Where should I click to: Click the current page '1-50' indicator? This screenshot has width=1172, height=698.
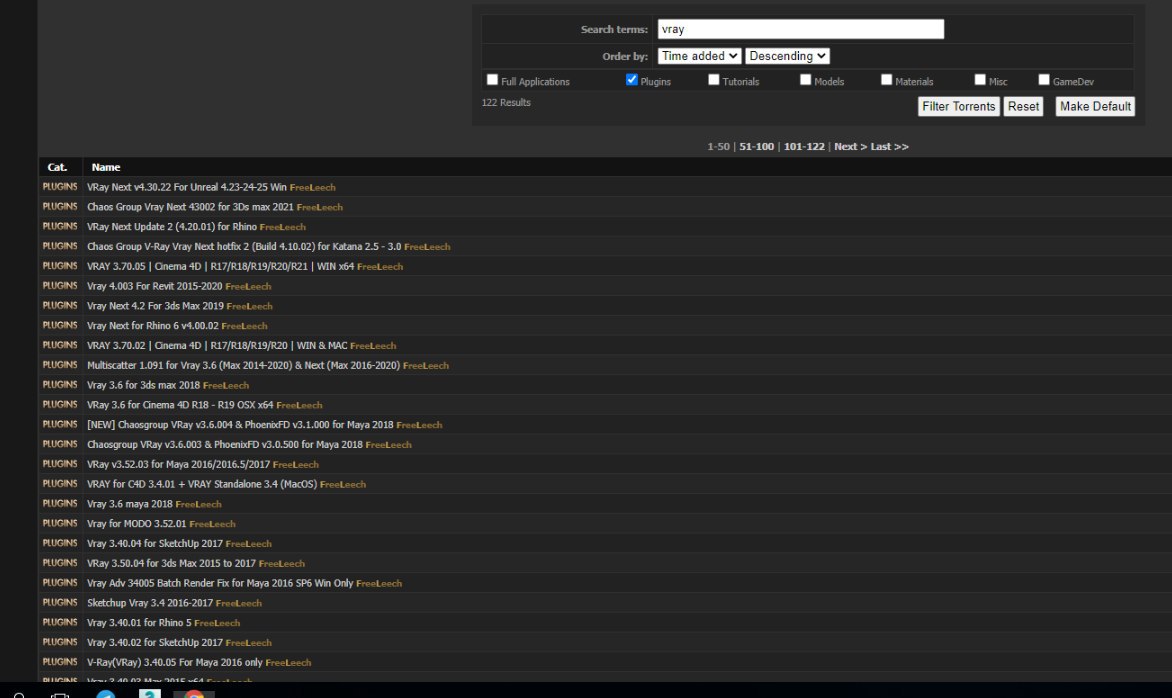coord(718,146)
